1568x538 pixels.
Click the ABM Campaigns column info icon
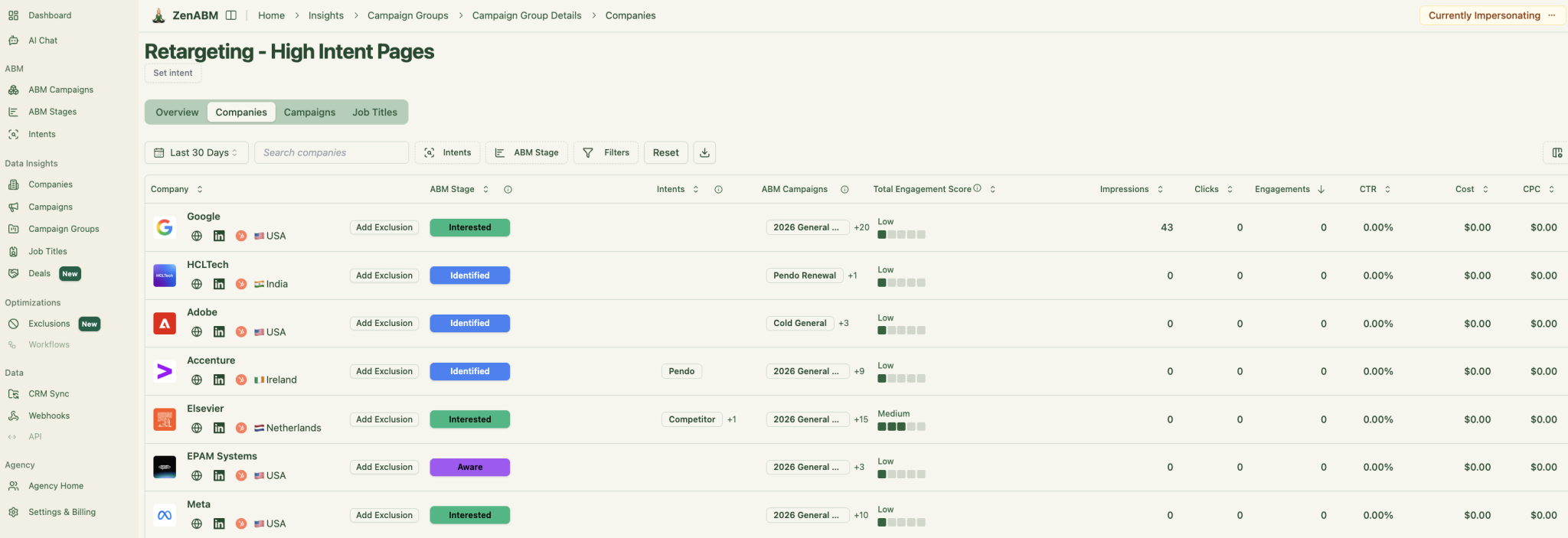[844, 189]
